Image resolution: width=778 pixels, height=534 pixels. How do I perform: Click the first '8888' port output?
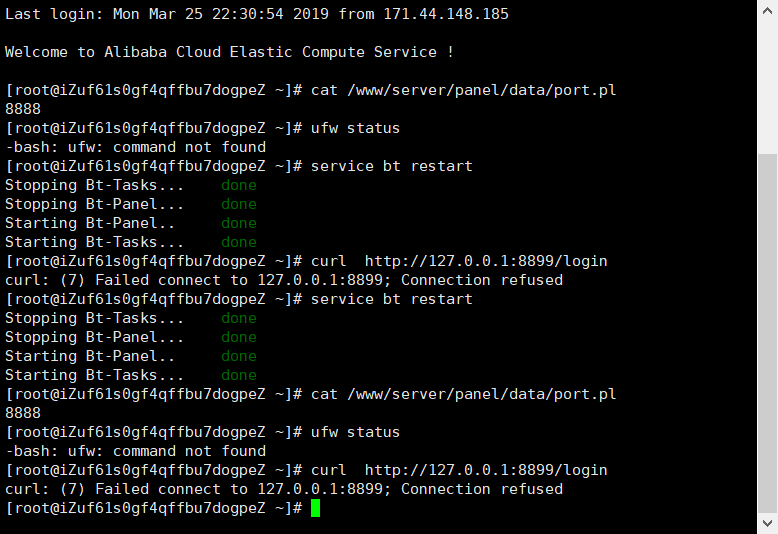pos(23,109)
